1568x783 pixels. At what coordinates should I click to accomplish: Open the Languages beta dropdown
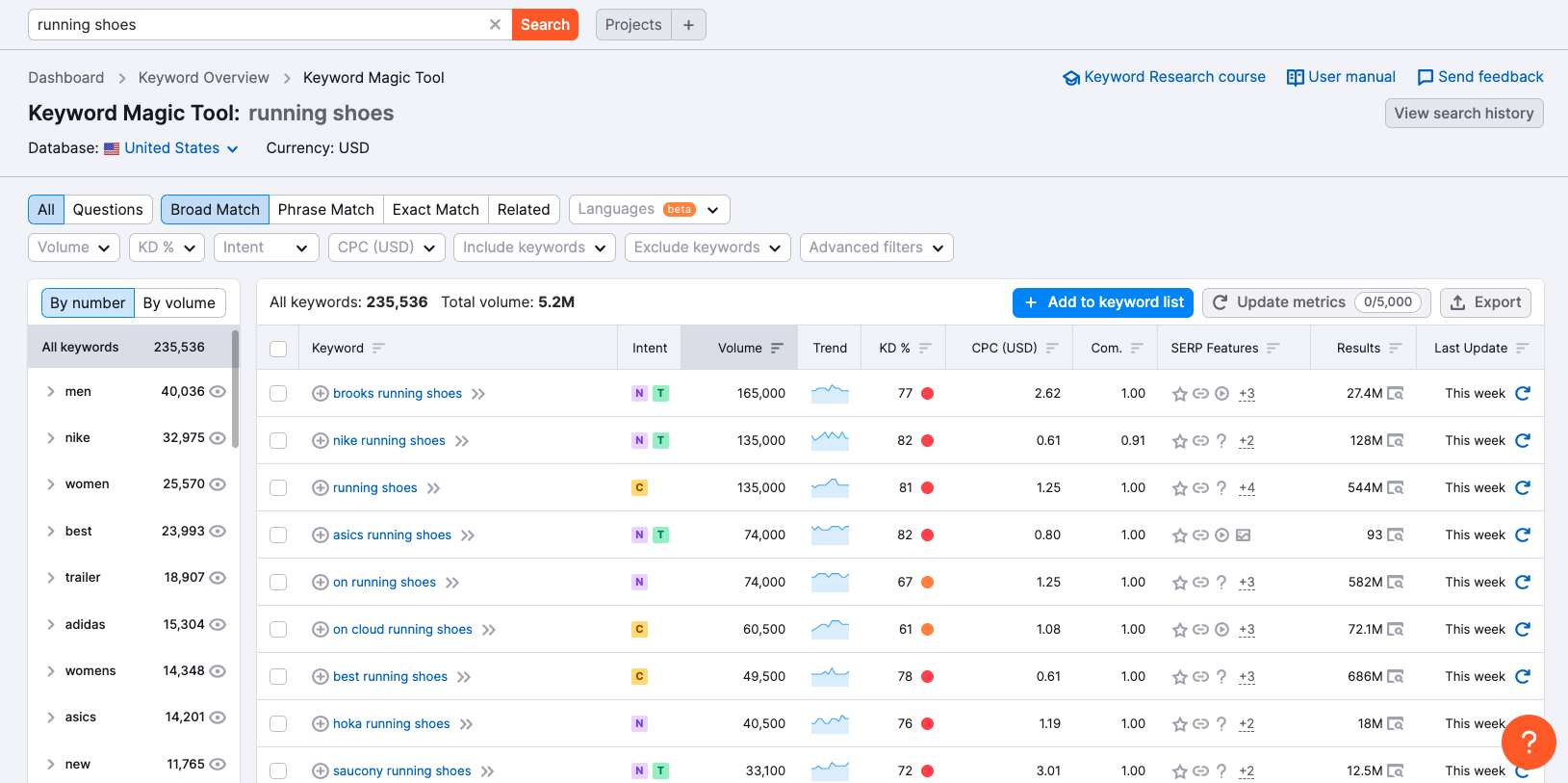point(649,209)
